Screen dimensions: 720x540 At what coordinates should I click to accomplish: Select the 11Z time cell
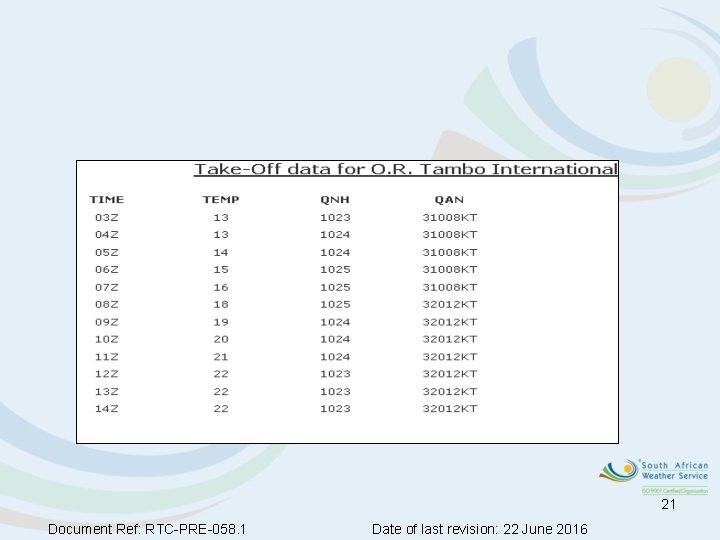[x=107, y=357]
